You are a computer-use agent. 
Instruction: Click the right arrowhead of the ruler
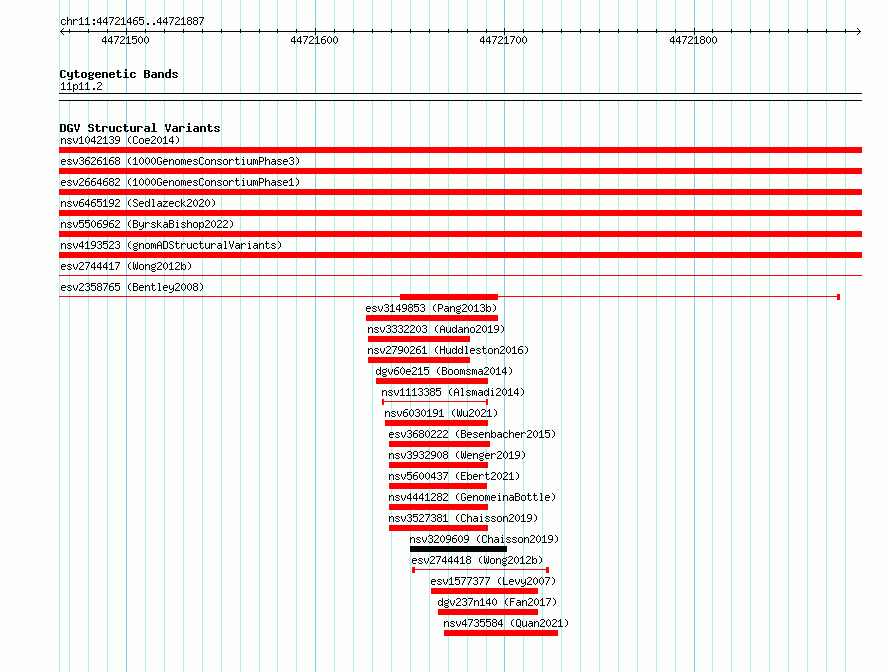pyautogui.click(x=859, y=31)
